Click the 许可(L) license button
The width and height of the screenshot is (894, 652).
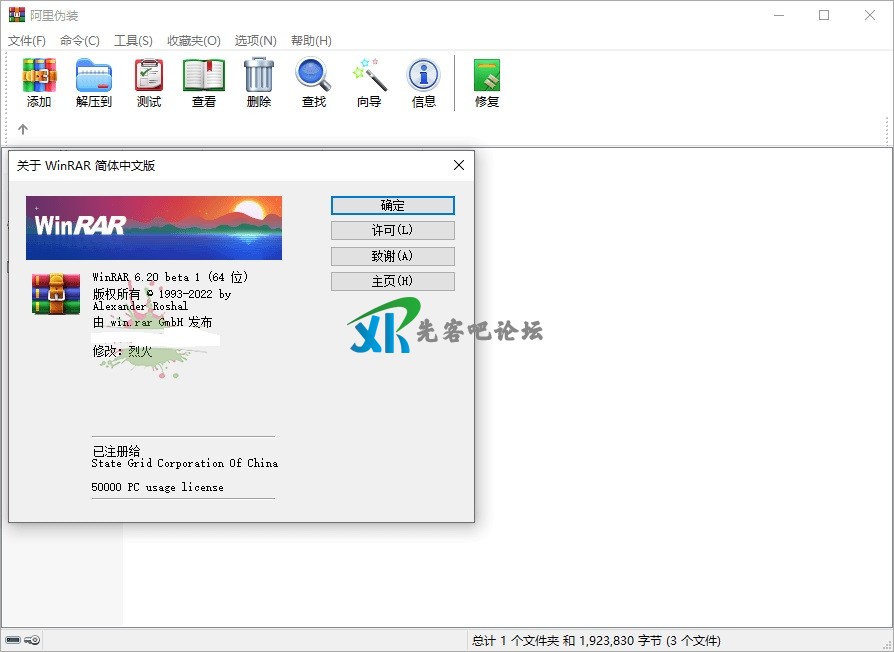(392, 230)
